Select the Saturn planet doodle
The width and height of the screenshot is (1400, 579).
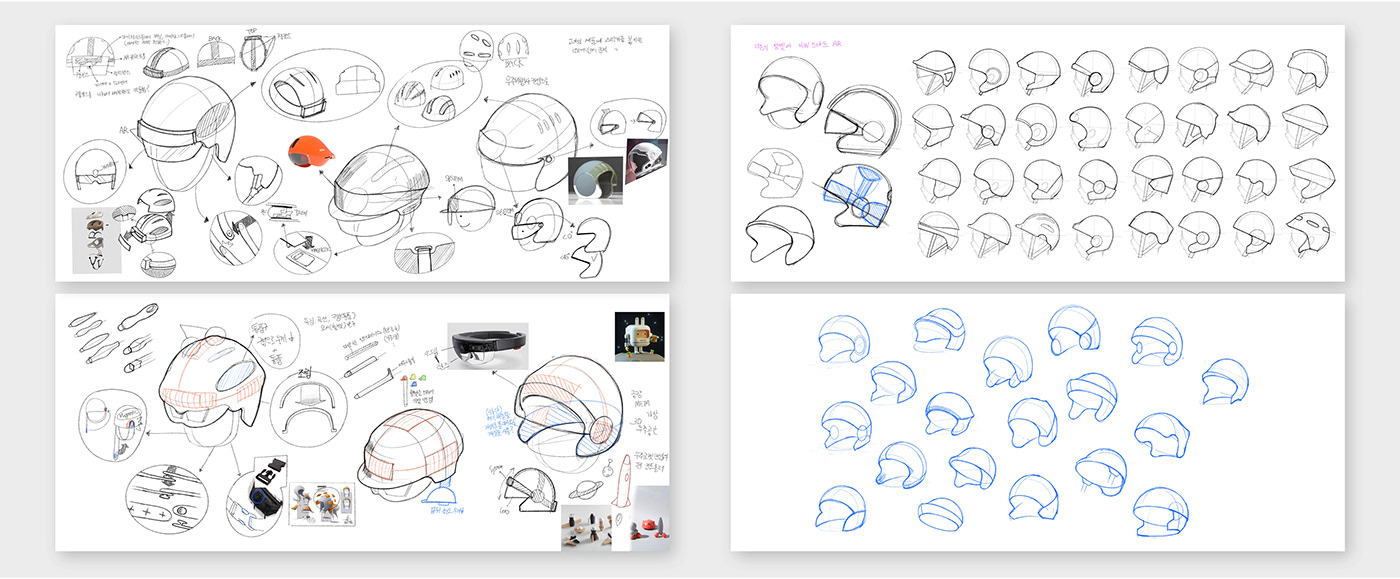[x=586, y=488]
